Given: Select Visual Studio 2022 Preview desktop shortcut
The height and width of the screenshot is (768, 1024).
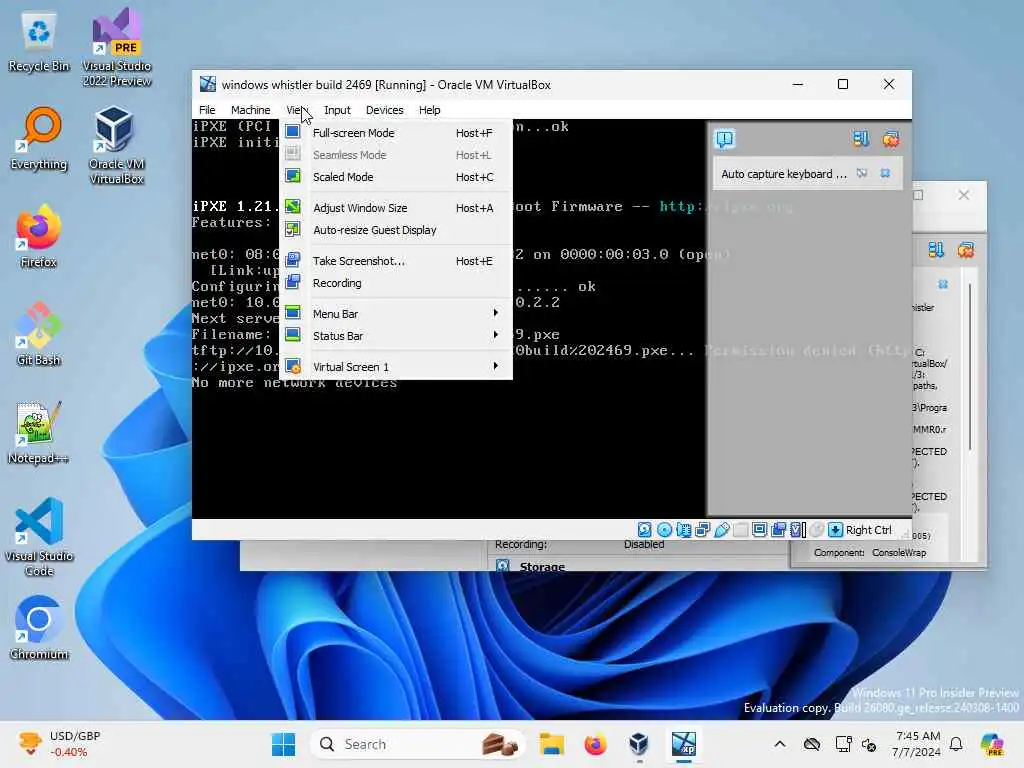Looking at the screenshot, I should click(117, 47).
